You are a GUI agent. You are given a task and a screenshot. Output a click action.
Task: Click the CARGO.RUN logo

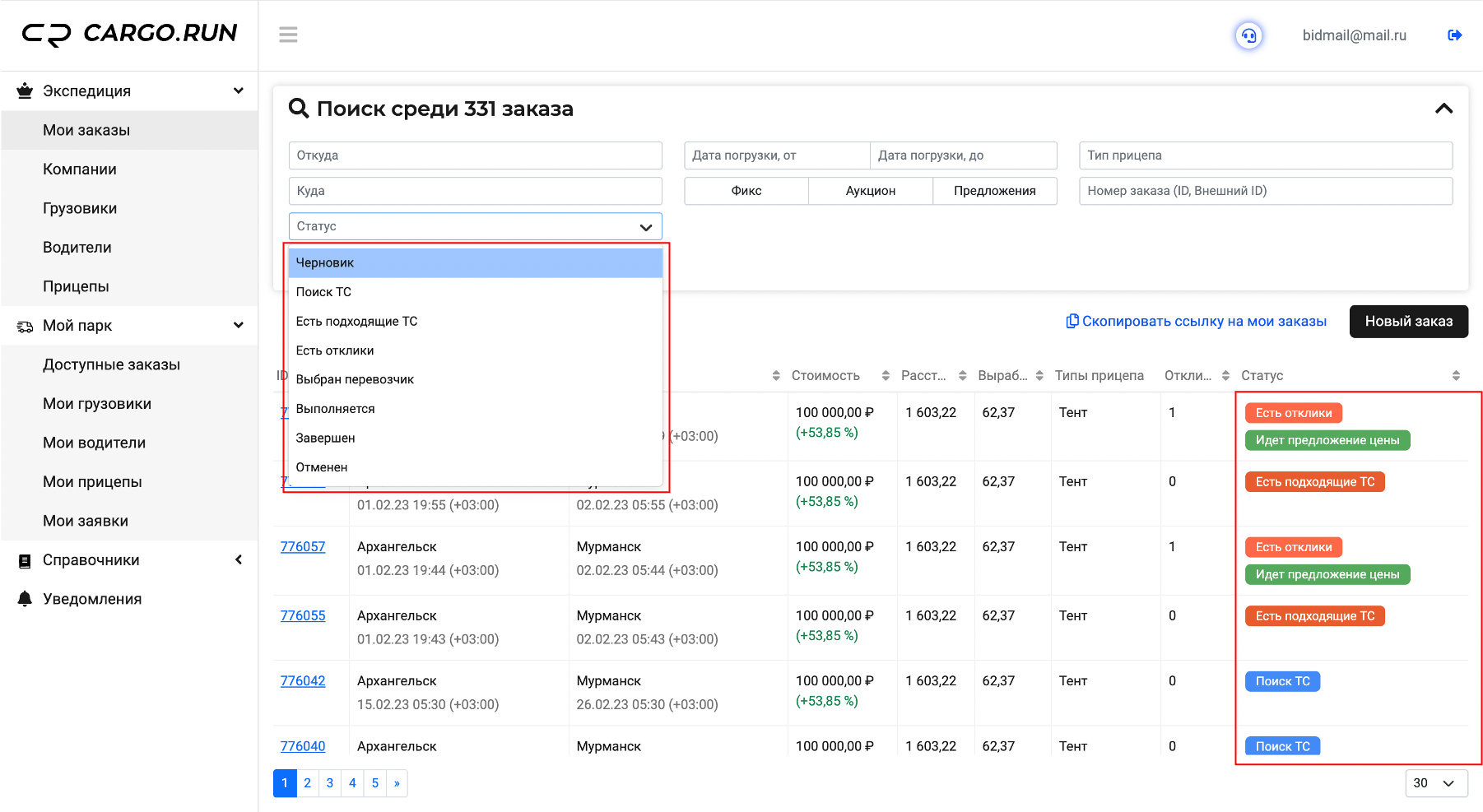(129, 34)
